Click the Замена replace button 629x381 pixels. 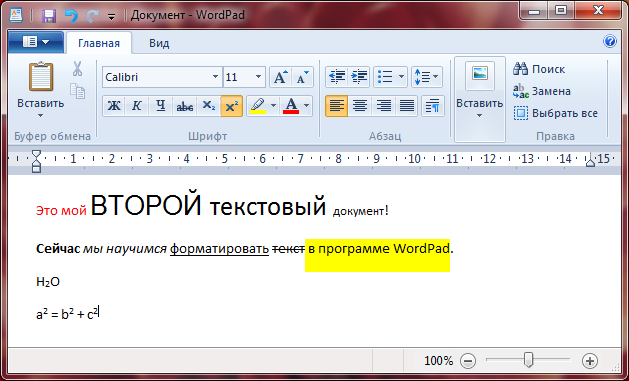tap(542, 91)
